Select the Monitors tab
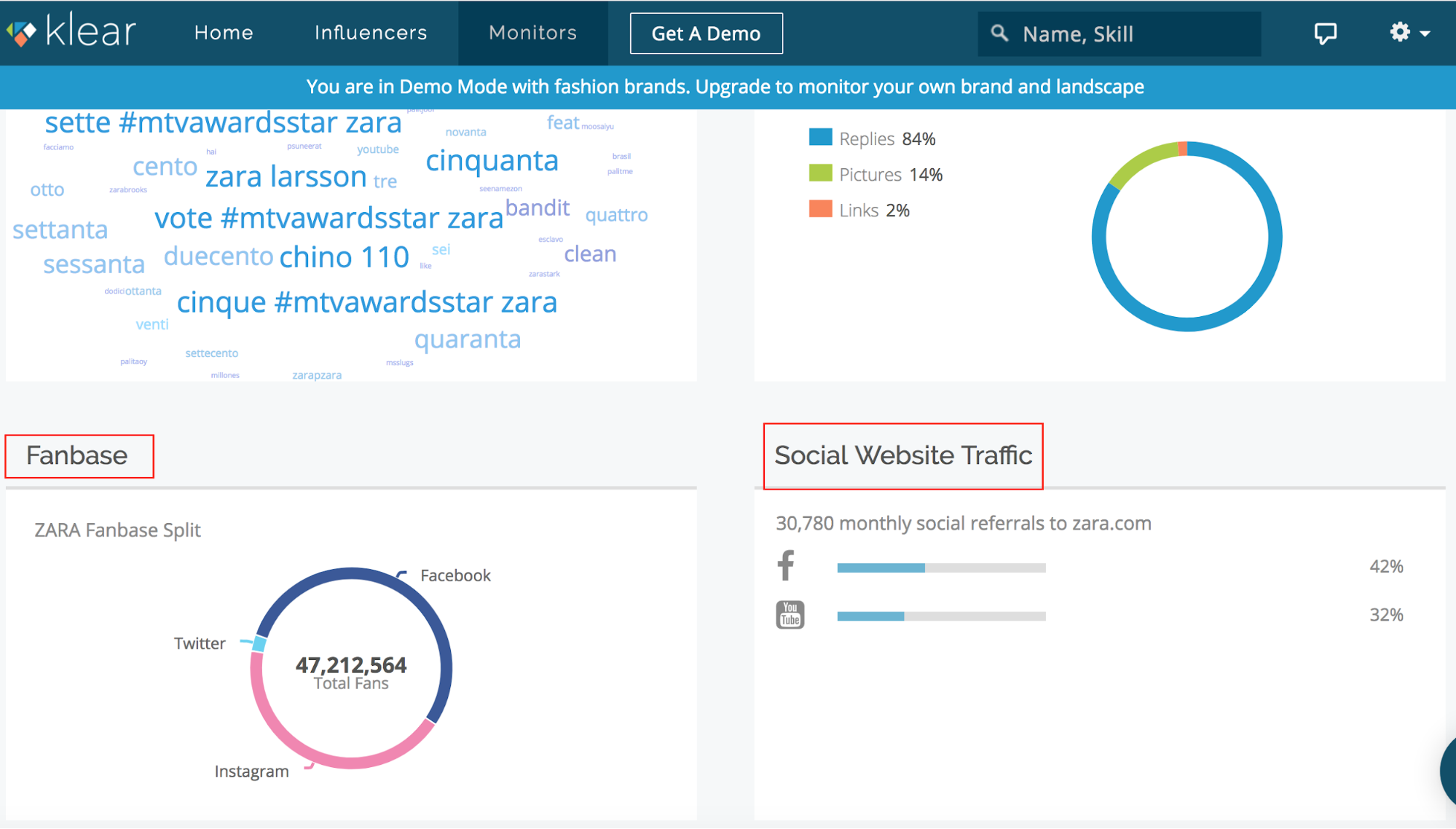The width and height of the screenshot is (1456, 829). pos(532,33)
